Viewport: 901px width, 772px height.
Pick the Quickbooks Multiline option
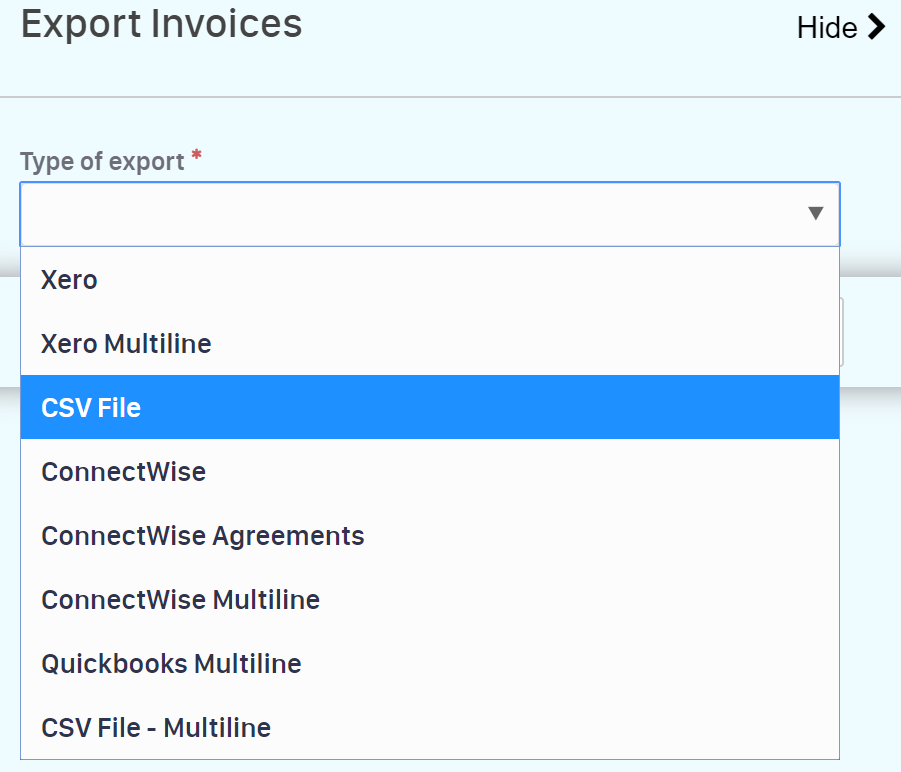pos(171,664)
